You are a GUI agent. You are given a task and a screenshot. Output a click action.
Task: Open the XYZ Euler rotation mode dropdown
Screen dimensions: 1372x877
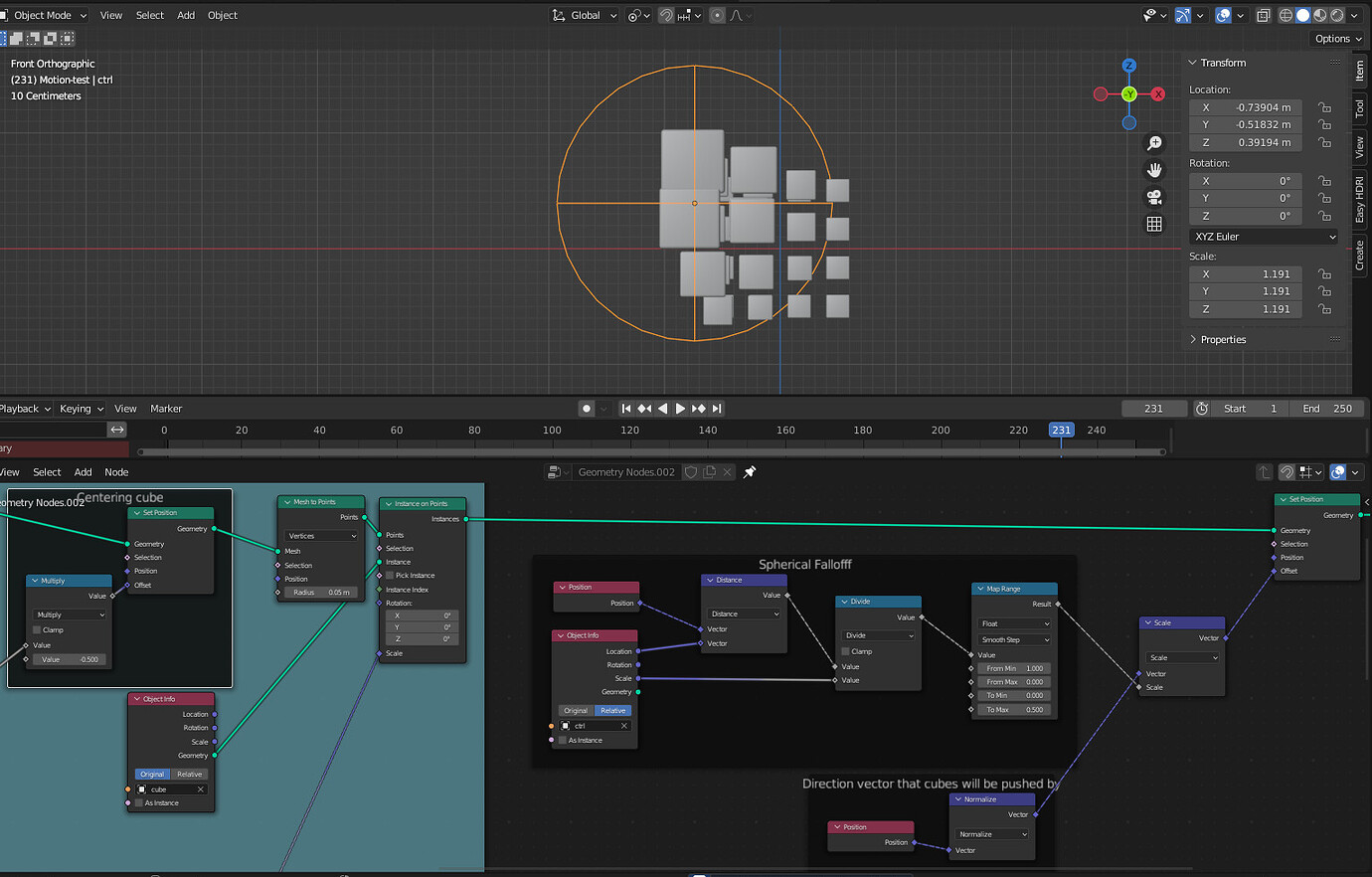click(x=1264, y=237)
